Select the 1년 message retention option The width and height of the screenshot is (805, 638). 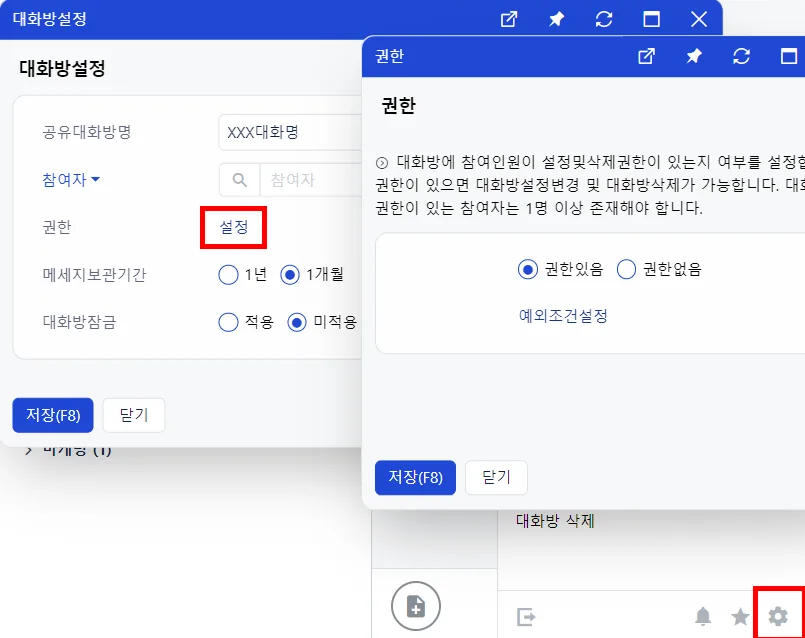(228, 275)
